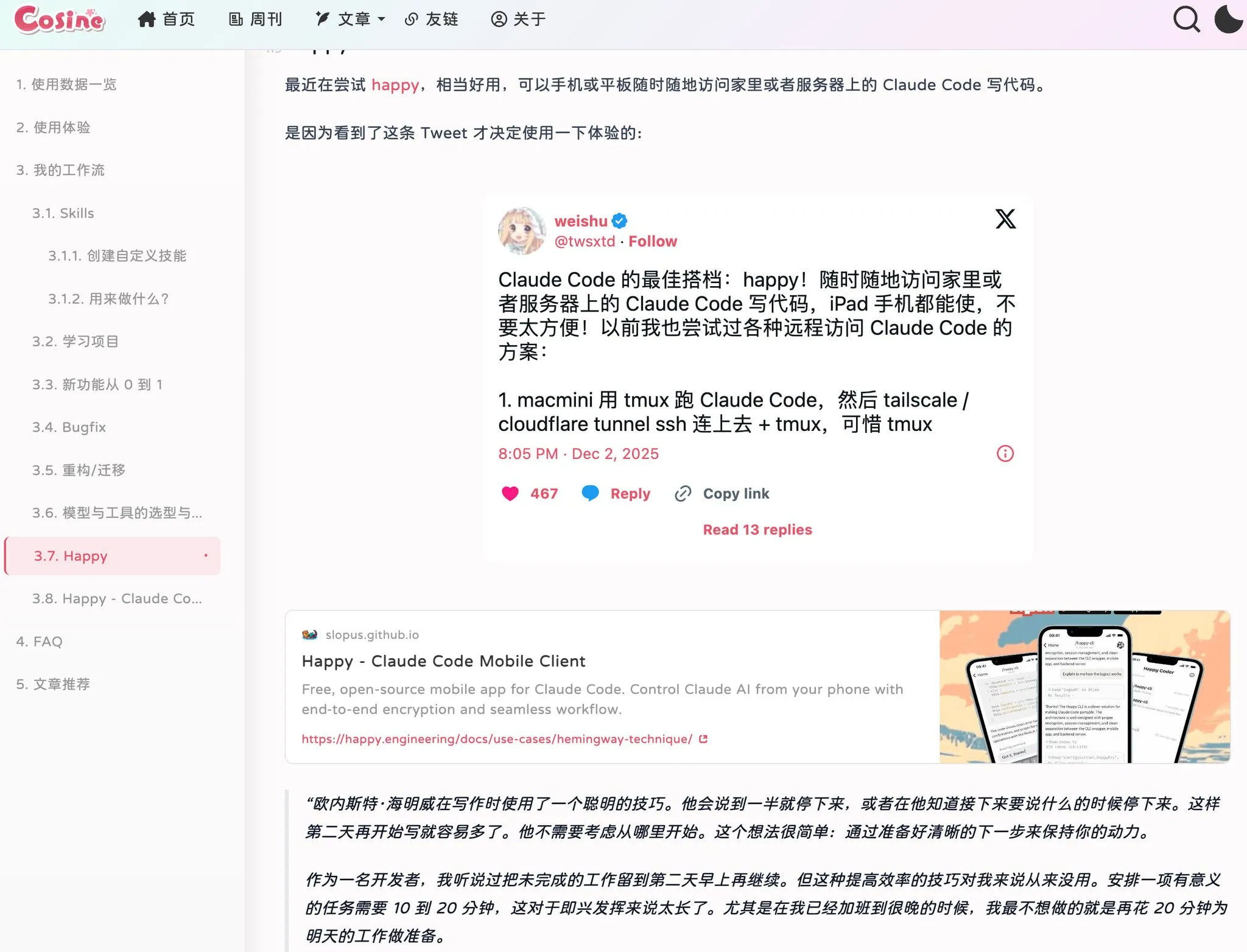Screen dimensions: 1247x952
Task: Click the search magnifier icon
Action: 1186,19
